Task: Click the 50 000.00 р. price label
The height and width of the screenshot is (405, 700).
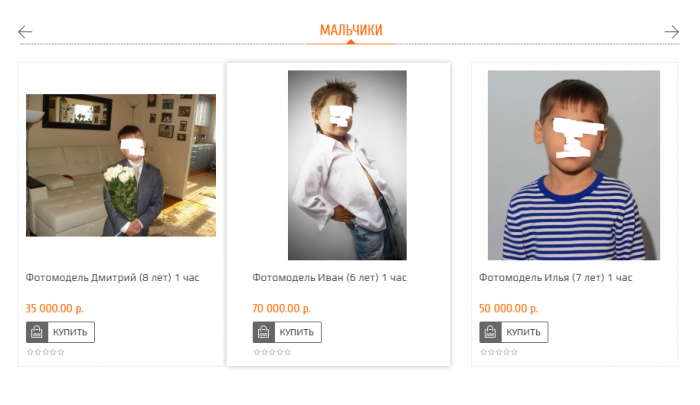Action: [508, 309]
